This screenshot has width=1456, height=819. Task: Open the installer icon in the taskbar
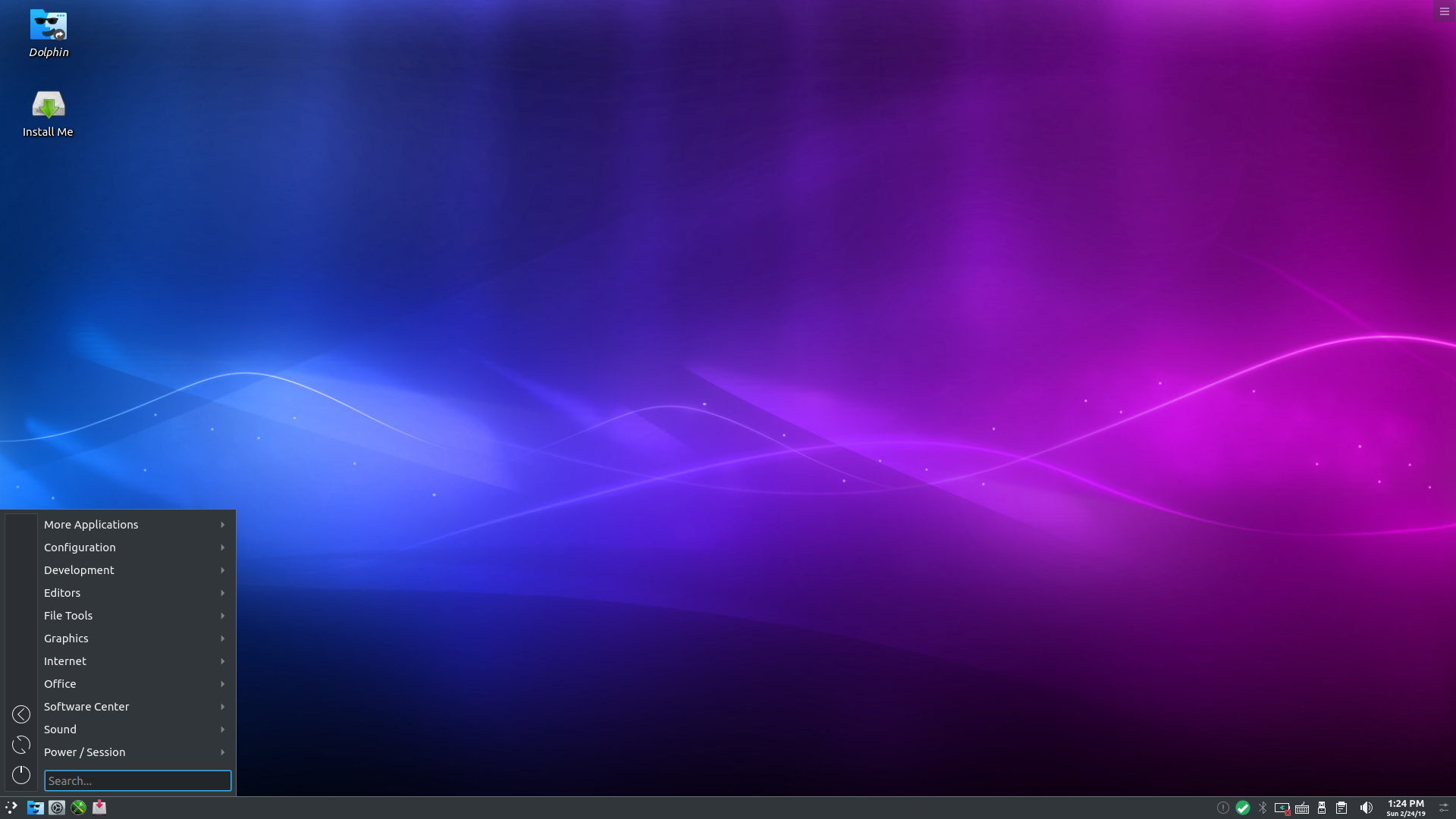coord(99,808)
